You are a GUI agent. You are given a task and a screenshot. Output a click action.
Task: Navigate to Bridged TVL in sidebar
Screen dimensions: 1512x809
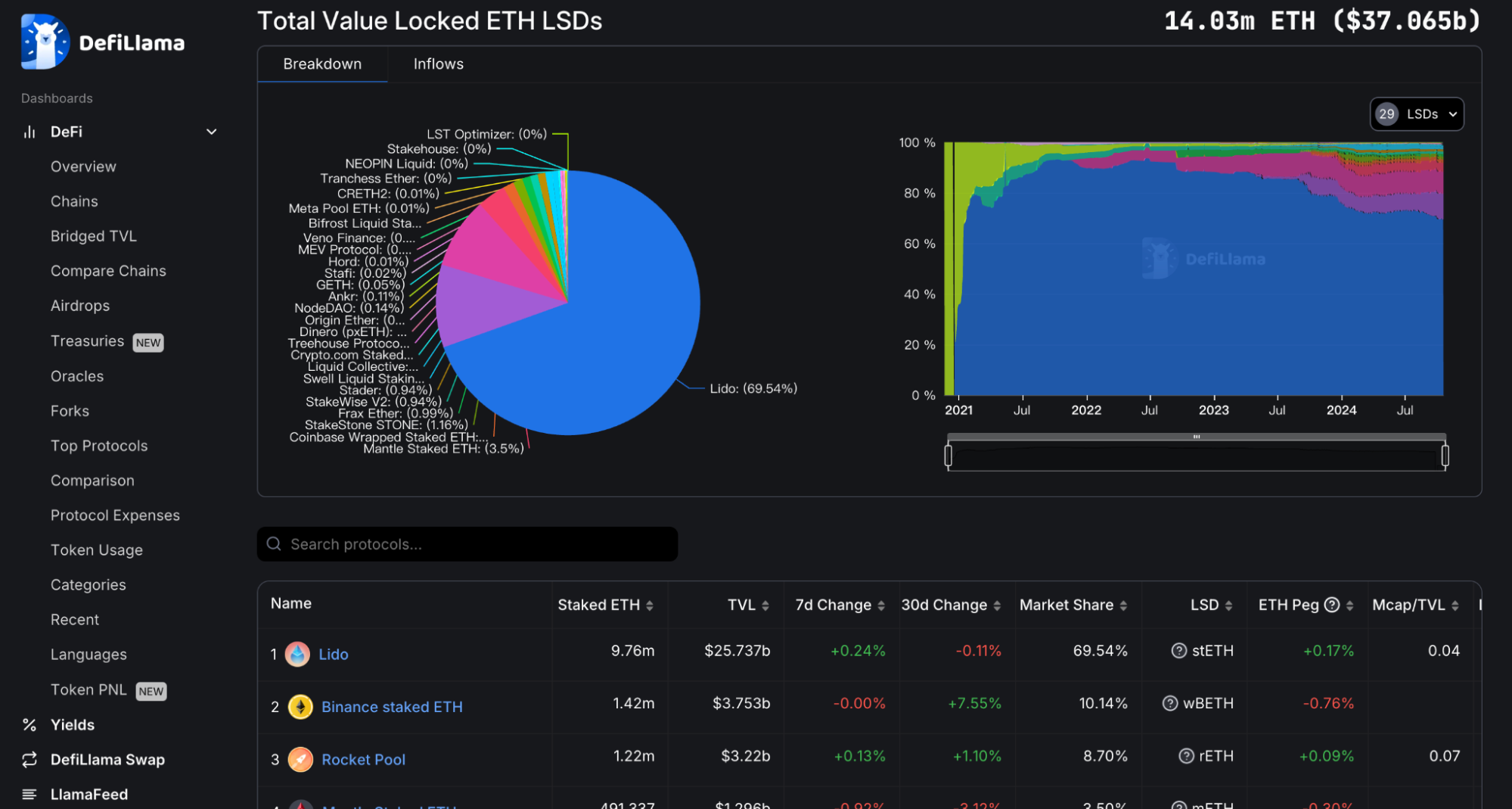pos(93,235)
